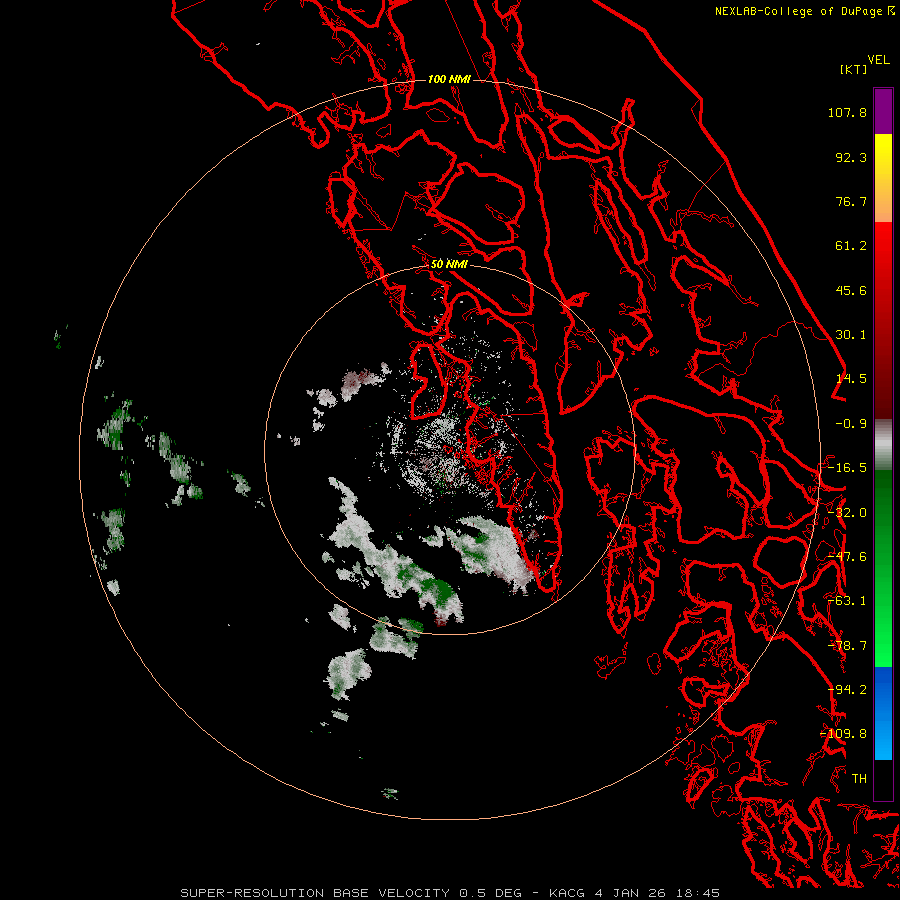The width and height of the screenshot is (900, 900).
Task: Select the -63.1 velocity scale value
Action: 847,601
